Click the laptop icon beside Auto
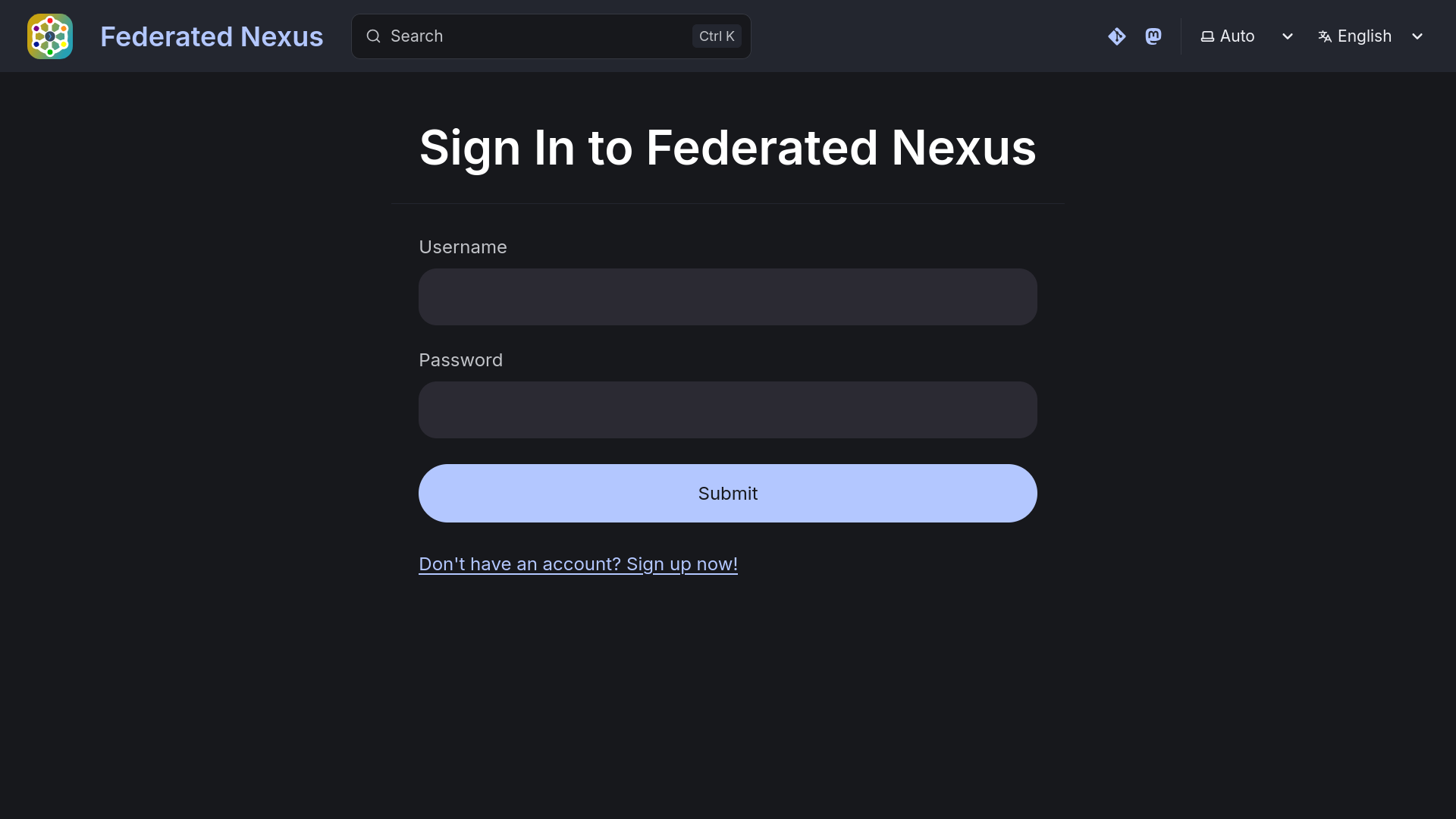1456x819 pixels. click(1209, 36)
